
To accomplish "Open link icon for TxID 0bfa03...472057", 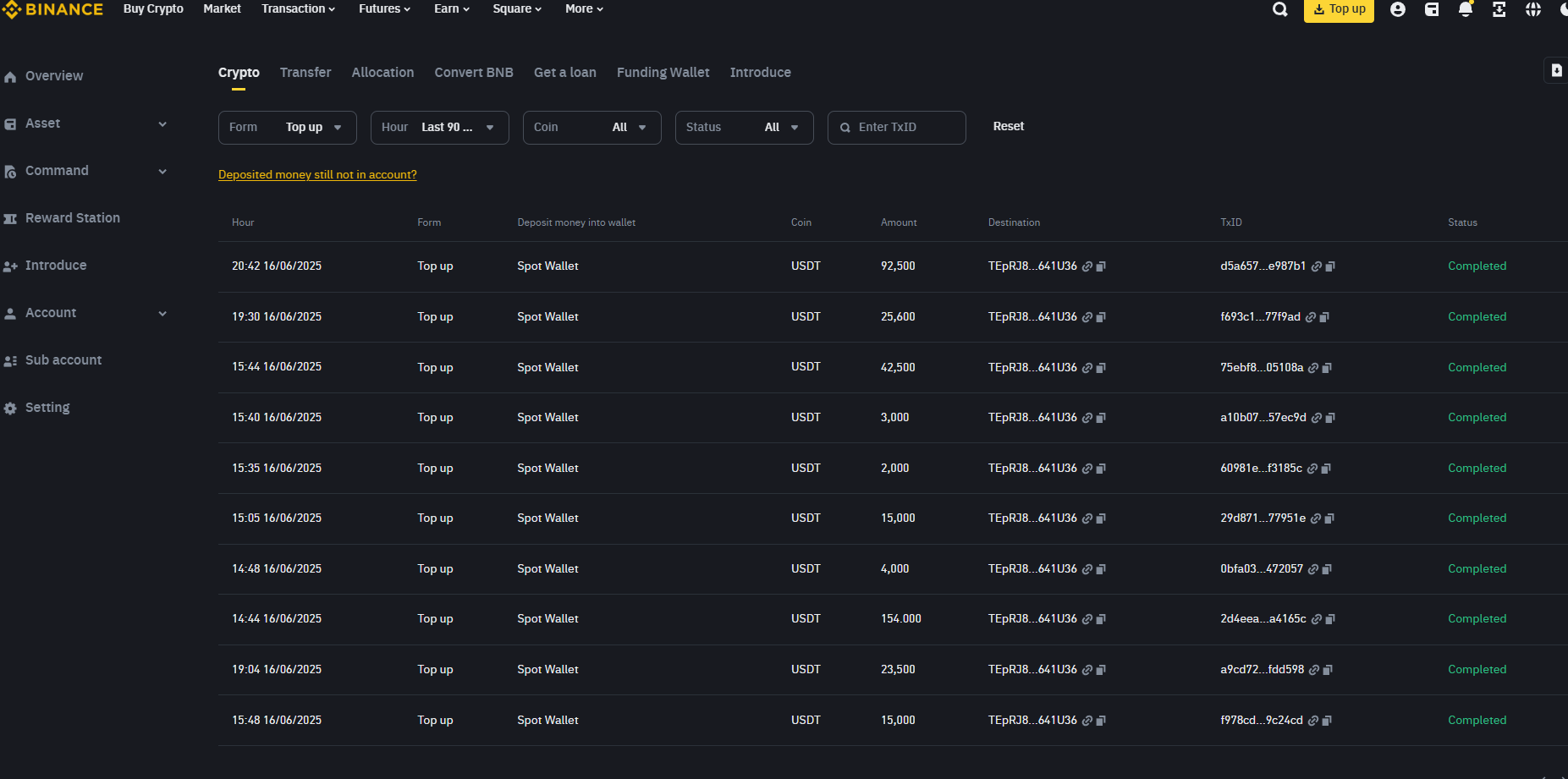I will coord(1313,569).
